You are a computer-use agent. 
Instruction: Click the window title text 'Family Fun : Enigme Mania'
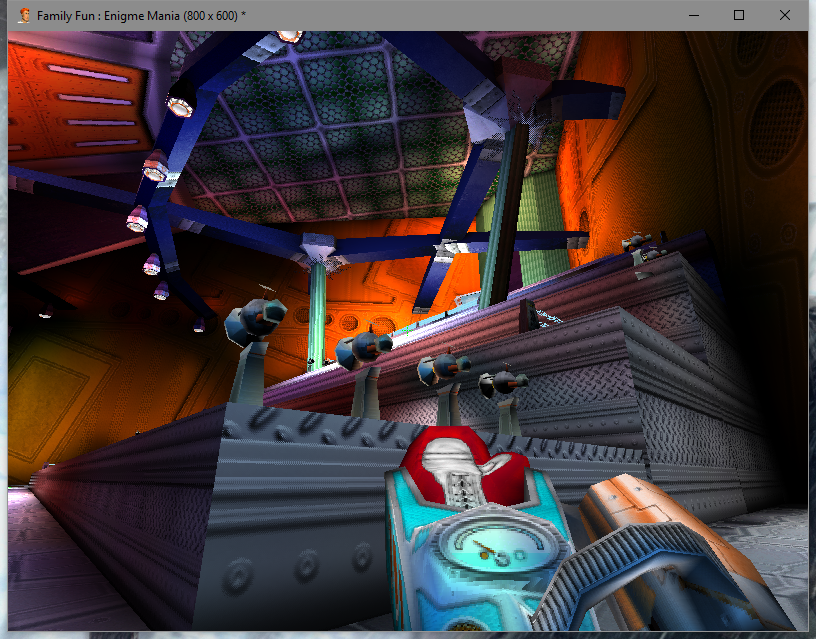(108, 16)
